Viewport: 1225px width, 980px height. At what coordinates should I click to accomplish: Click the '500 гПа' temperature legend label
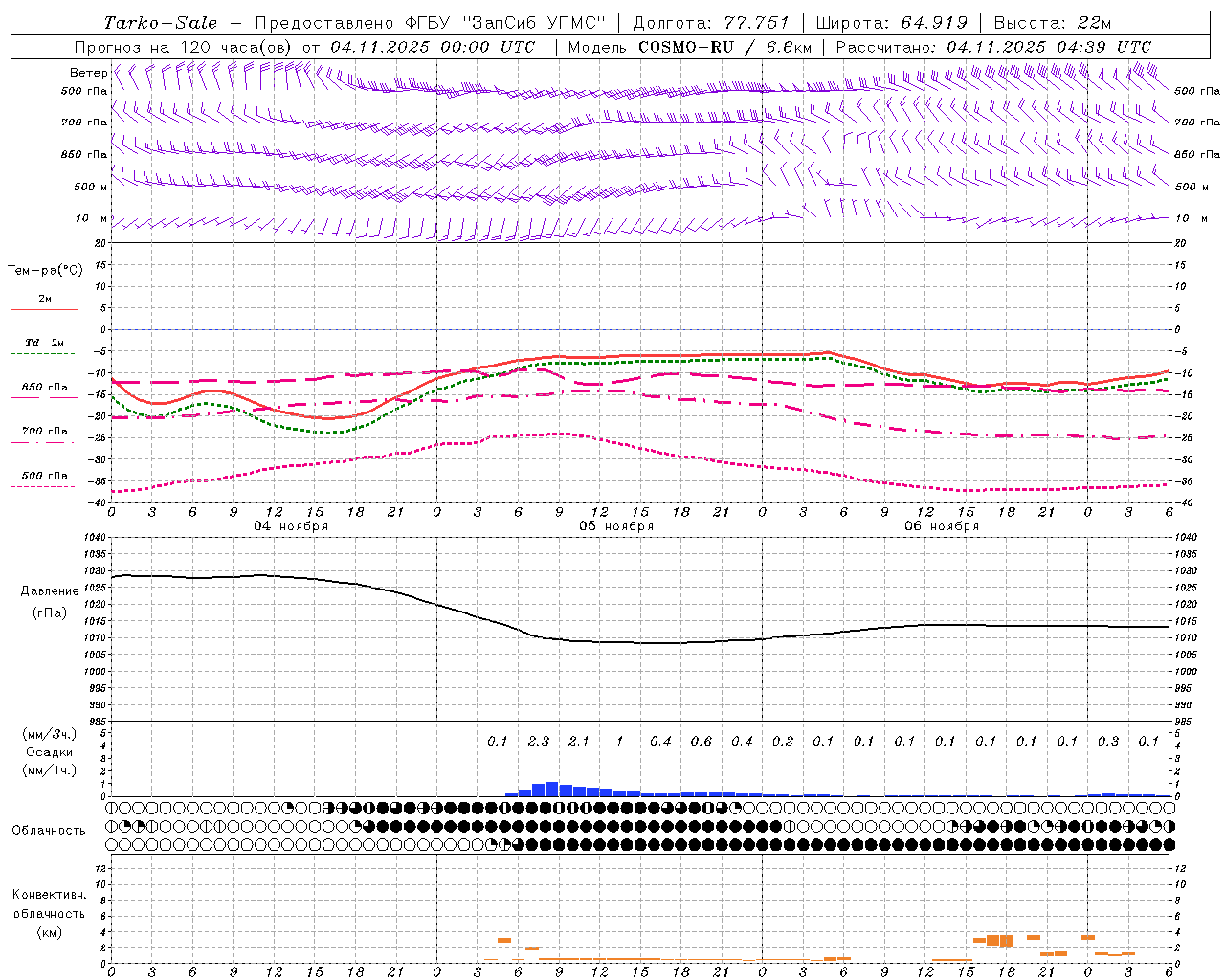(x=45, y=476)
